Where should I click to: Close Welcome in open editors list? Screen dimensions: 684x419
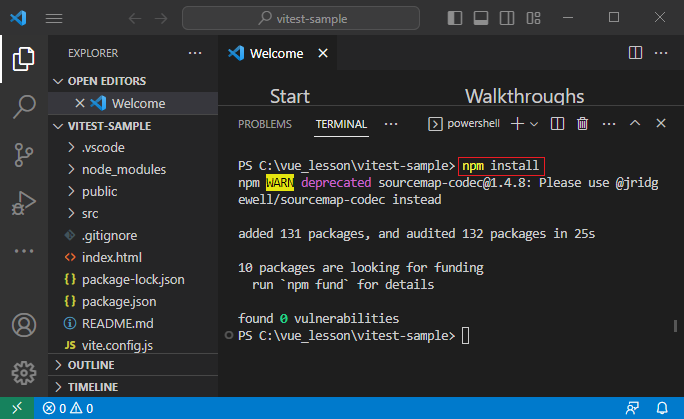pos(80,103)
